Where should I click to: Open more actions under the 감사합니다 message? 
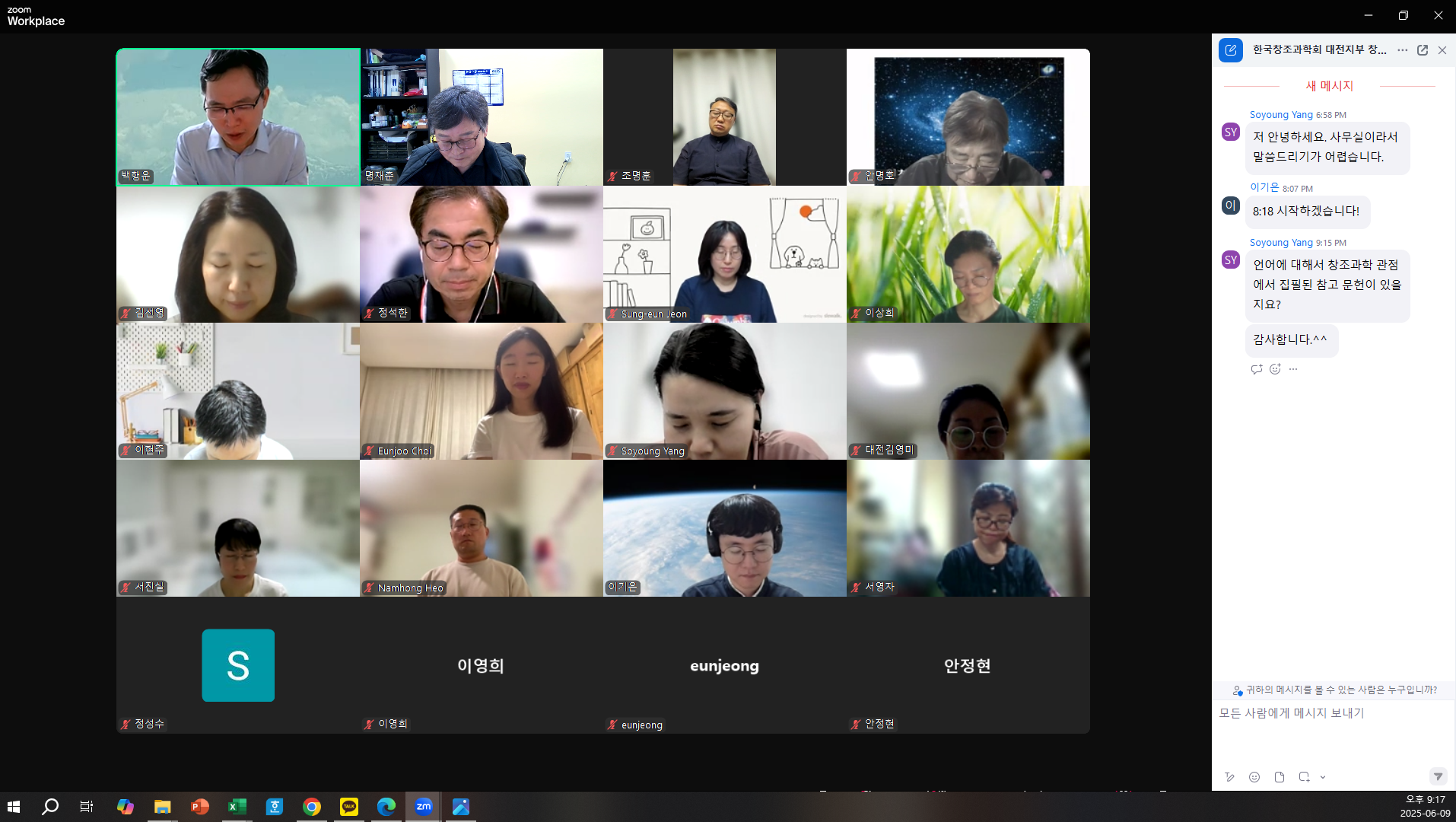[1293, 369]
